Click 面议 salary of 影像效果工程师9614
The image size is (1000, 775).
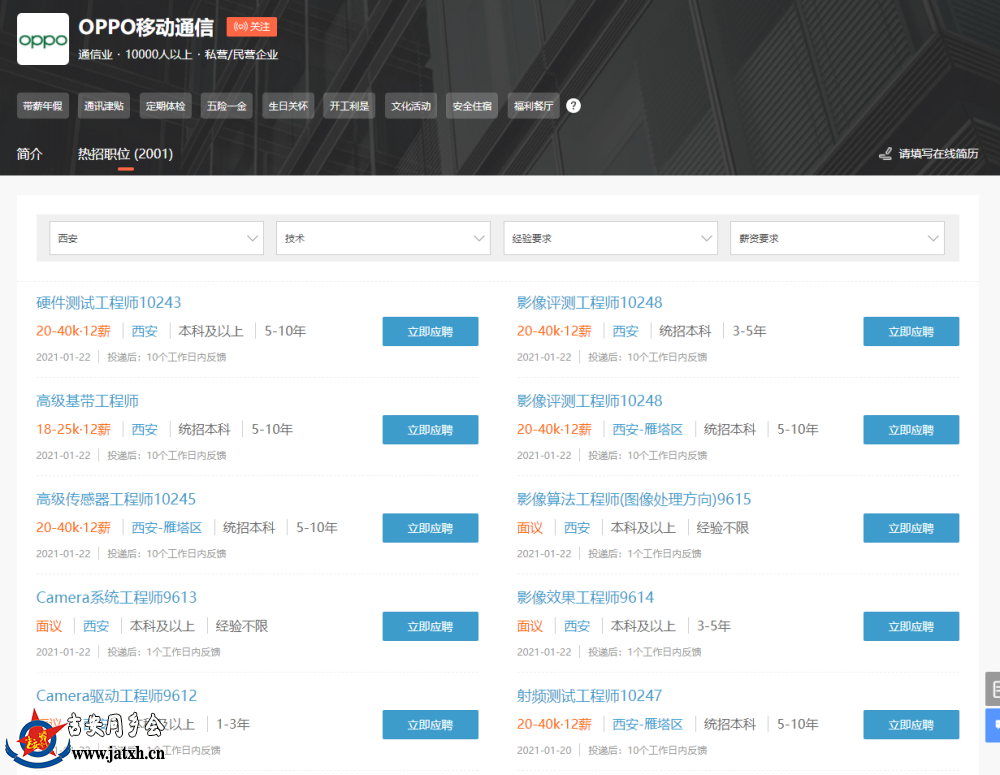(530, 626)
